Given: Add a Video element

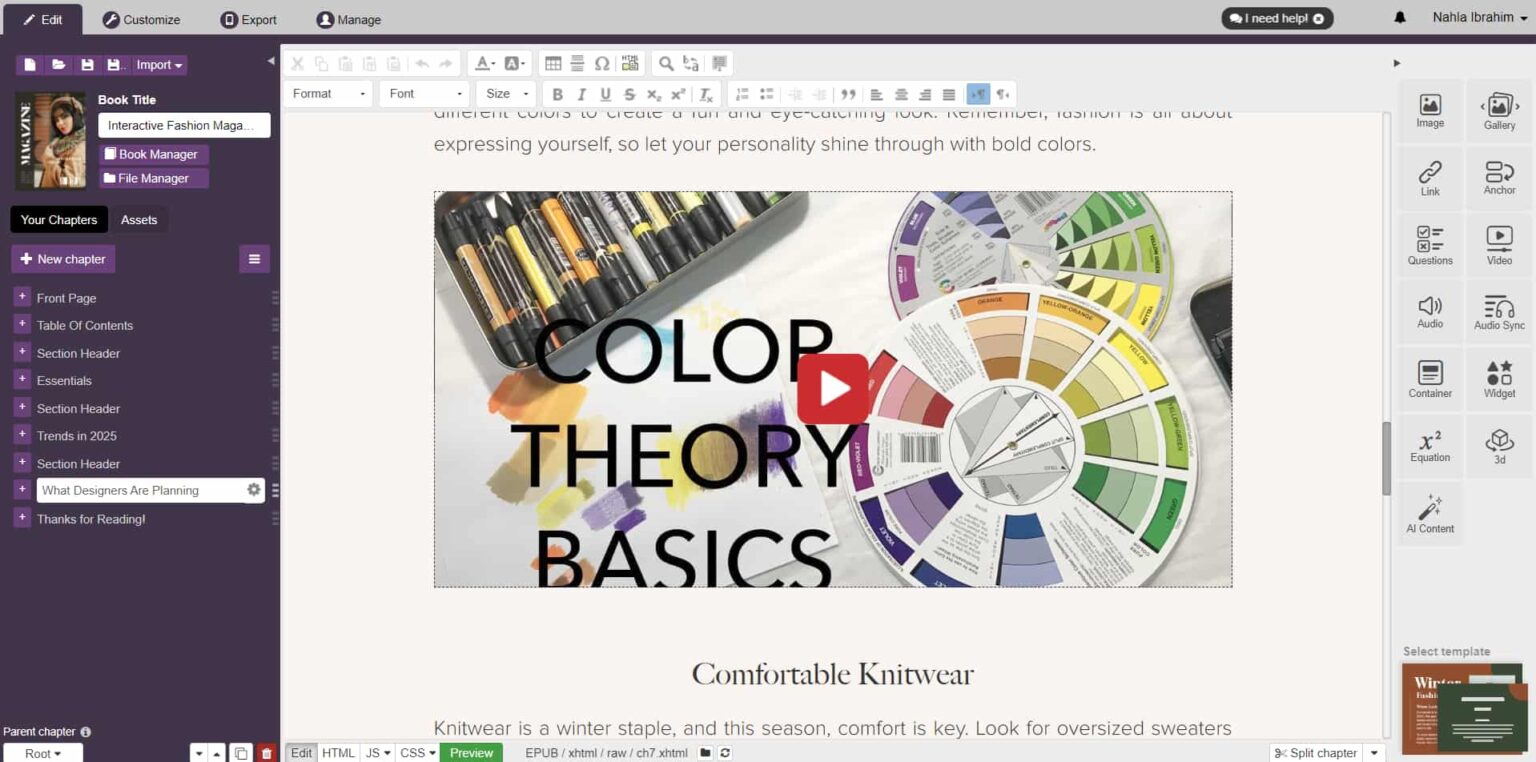Looking at the screenshot, I should click(x=1499, y=245).
